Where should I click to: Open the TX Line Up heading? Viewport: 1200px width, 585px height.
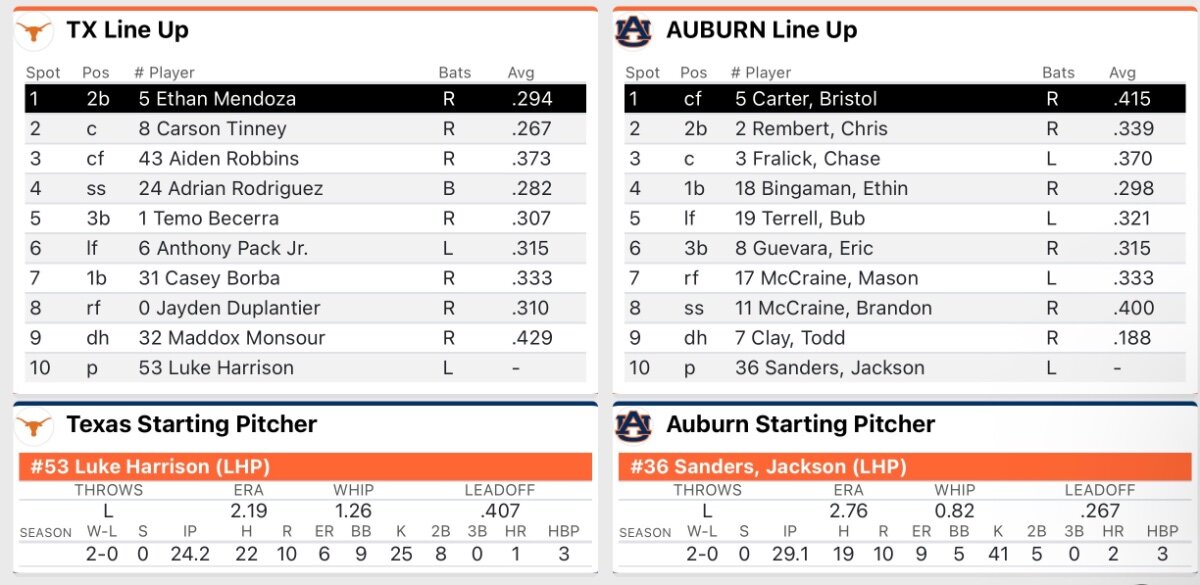point(127,31)
